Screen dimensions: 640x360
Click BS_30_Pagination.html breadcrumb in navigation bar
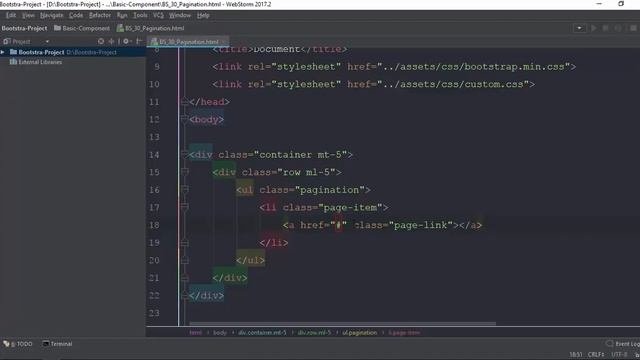151,28
